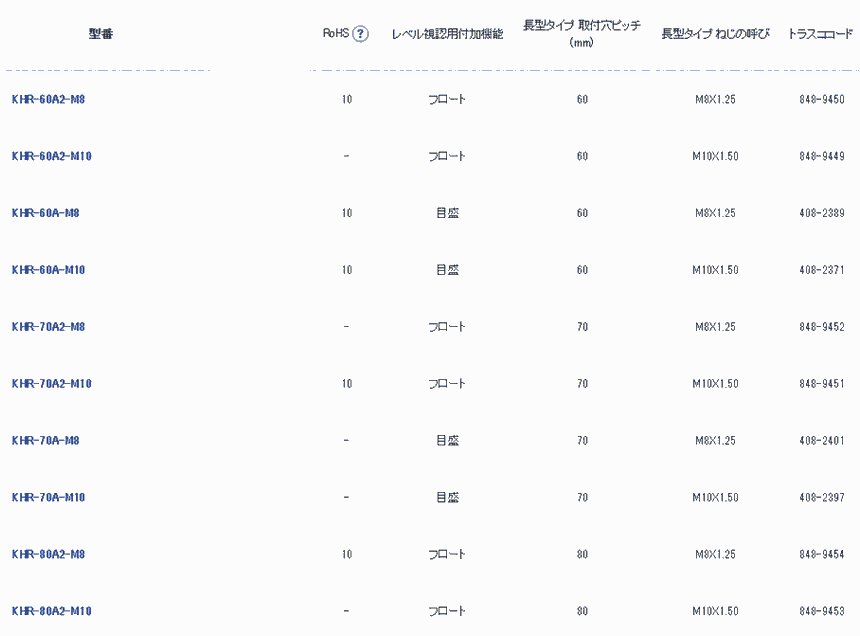Select the KHR-60A-M8 model link
This screenshot has width=860, height=636.
tap(45, 213)
